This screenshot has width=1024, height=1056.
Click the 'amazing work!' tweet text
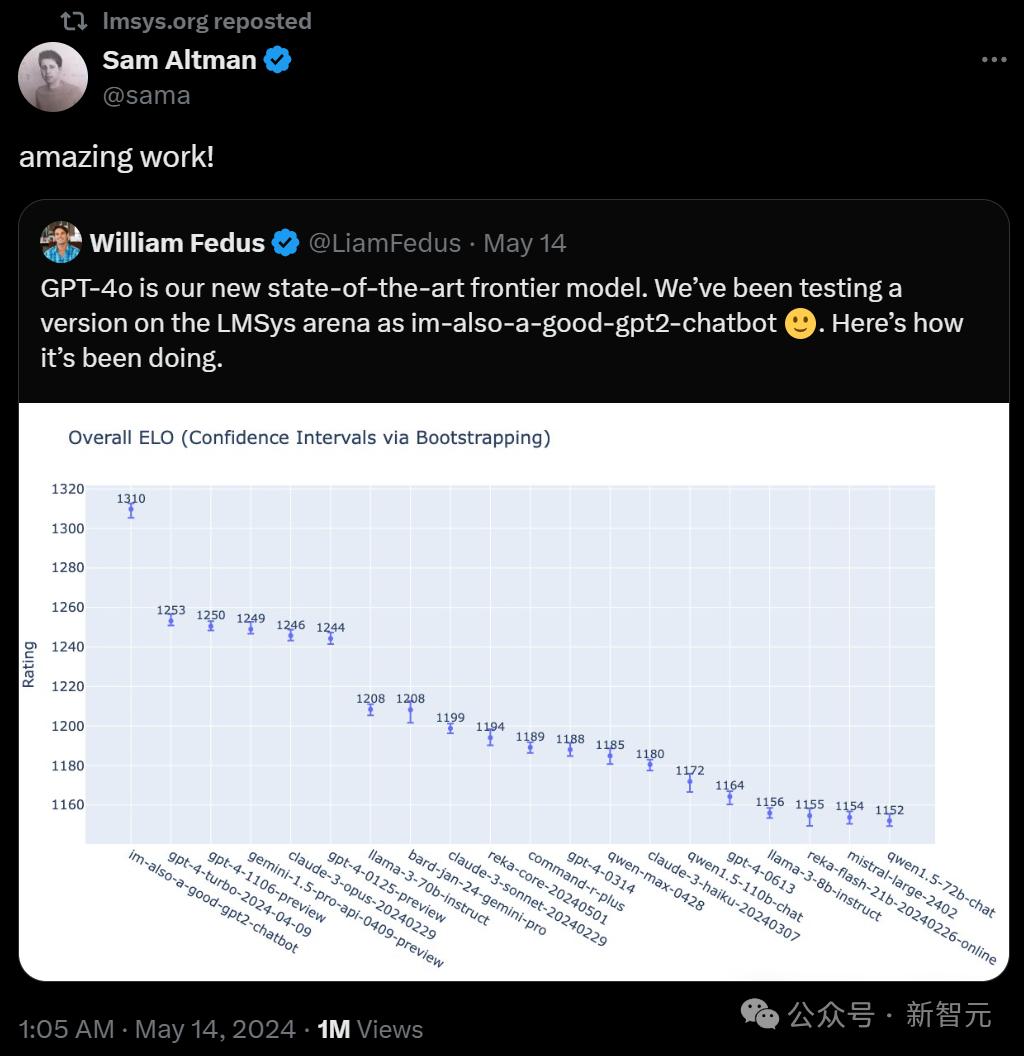[x=116, y=157]
